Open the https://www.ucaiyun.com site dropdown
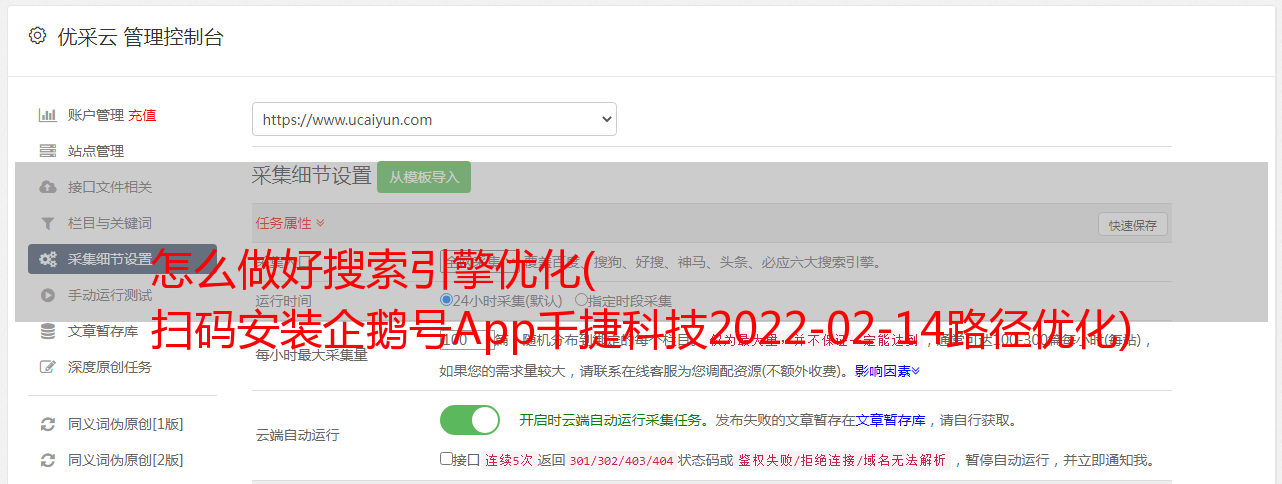 pos(434,119)
